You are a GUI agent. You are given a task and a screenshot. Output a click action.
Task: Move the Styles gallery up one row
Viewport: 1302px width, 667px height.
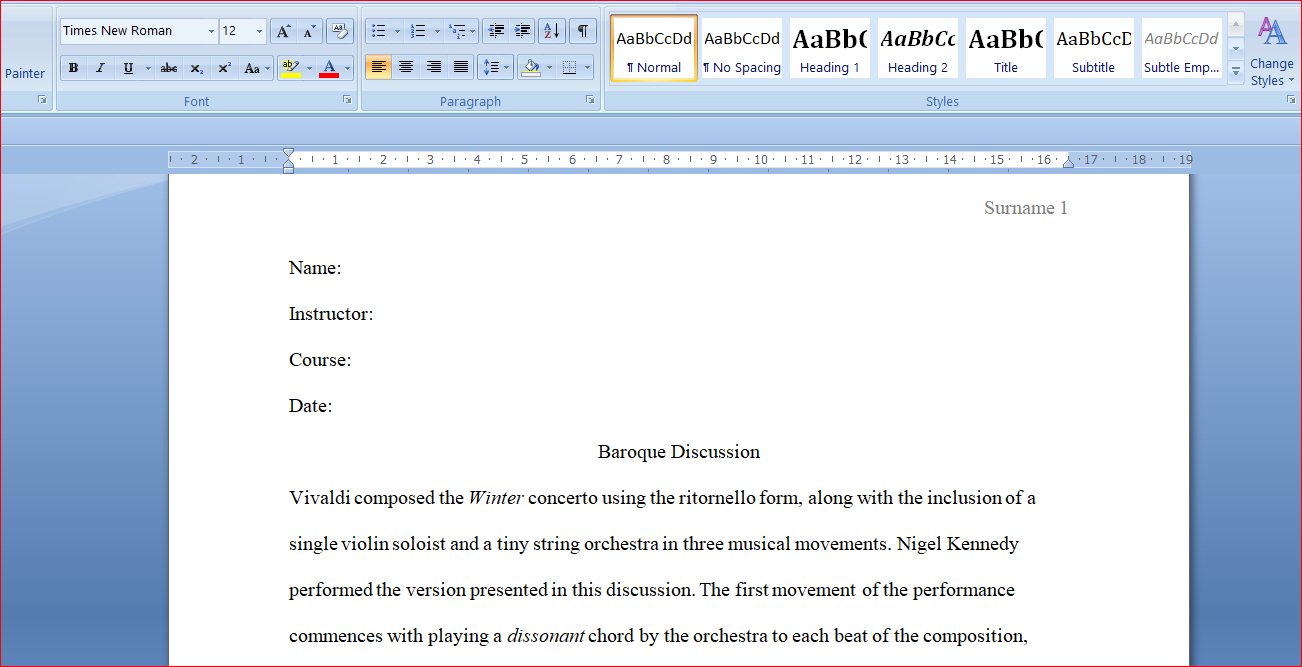point(1236,24)
